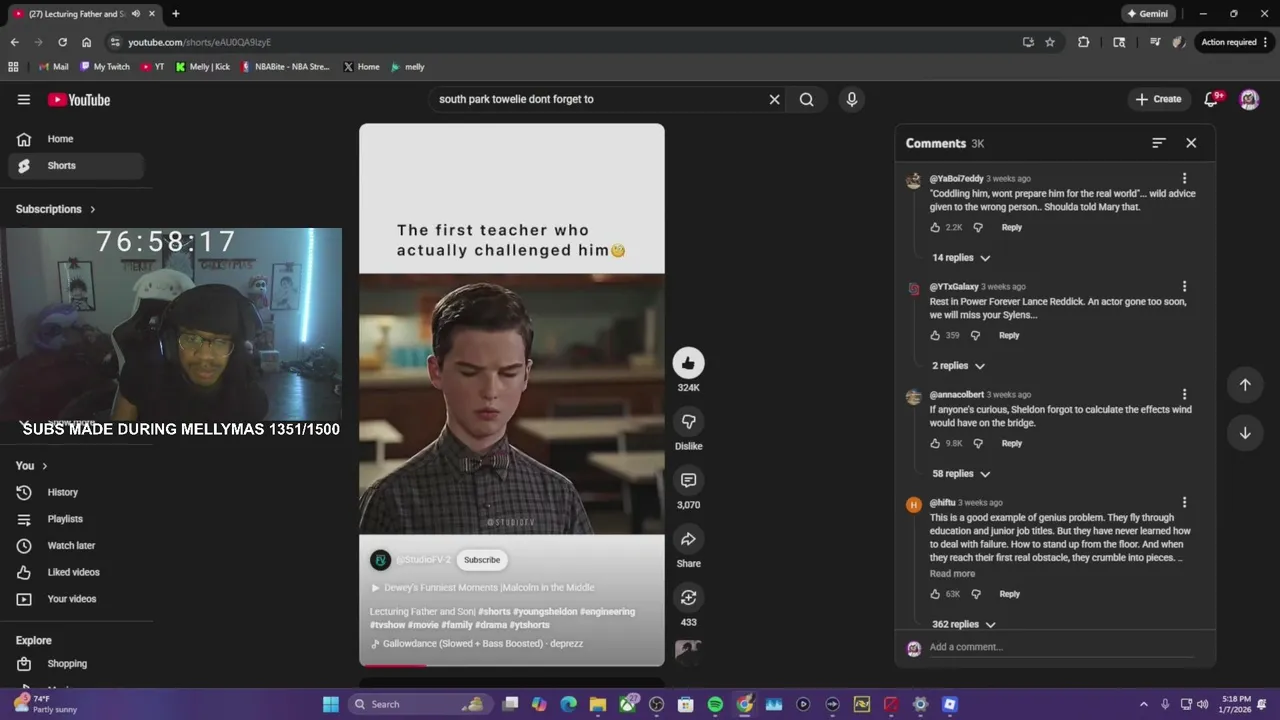Open the My Twitch bookmark
The width and height of the screenshot is (1280, 720).
tap(105, 67)
